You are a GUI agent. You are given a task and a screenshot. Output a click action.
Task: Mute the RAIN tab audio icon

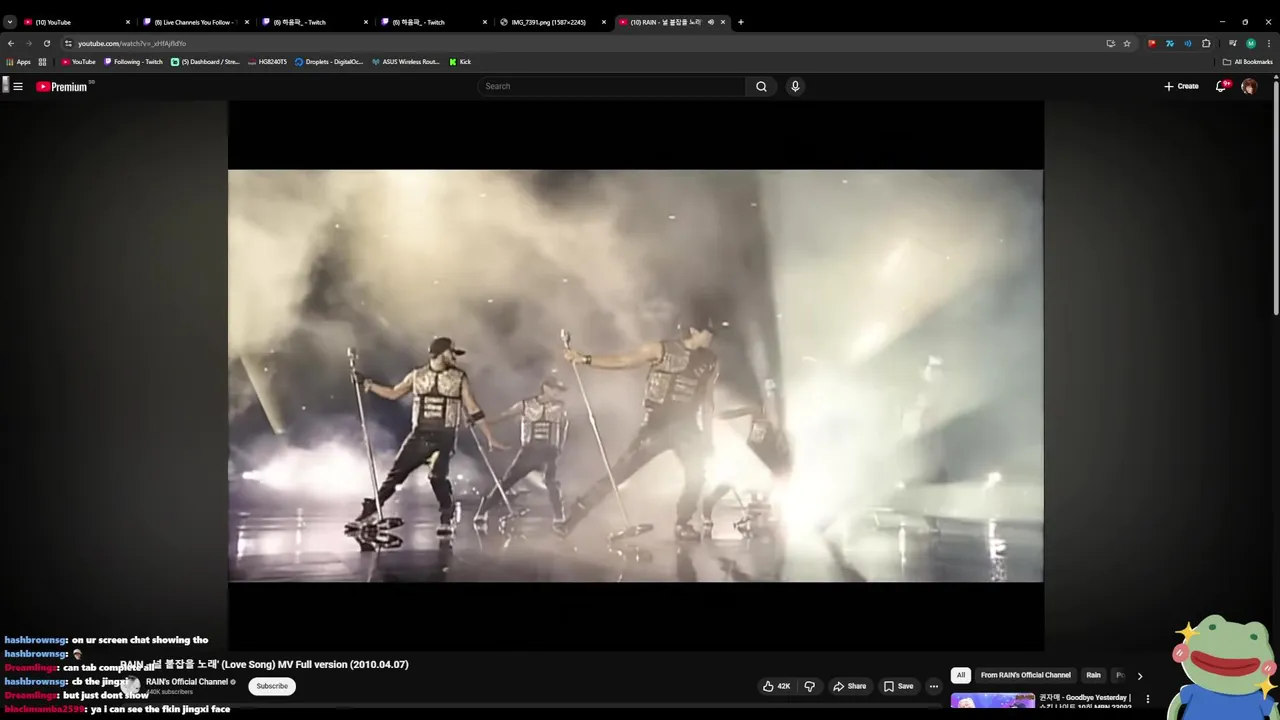click(711, 22)
